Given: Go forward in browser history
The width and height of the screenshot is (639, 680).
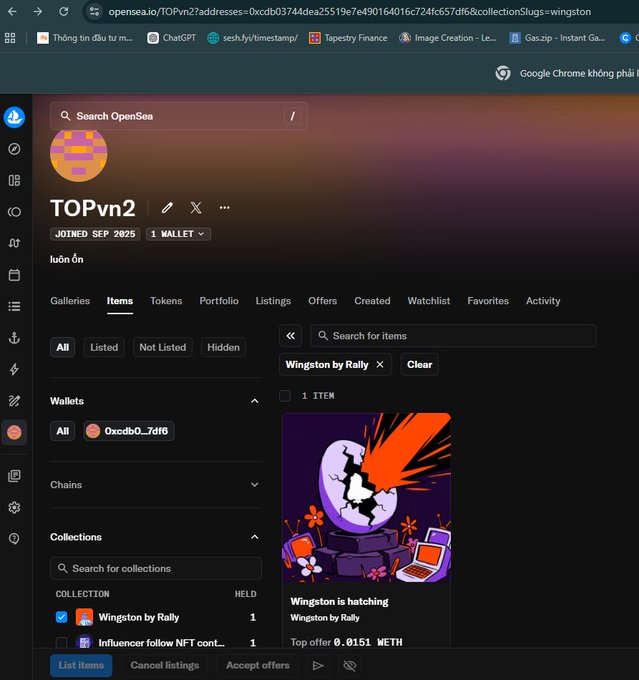Looking at the screenshot, I should (38, 12).
